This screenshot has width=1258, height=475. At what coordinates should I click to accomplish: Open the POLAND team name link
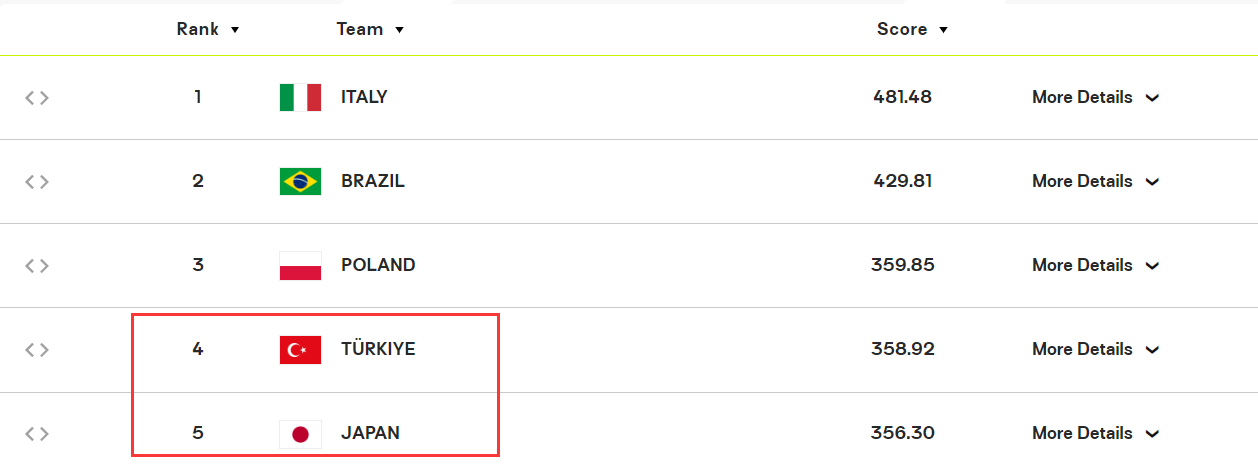pyautogui.click(x=378, y=265)
